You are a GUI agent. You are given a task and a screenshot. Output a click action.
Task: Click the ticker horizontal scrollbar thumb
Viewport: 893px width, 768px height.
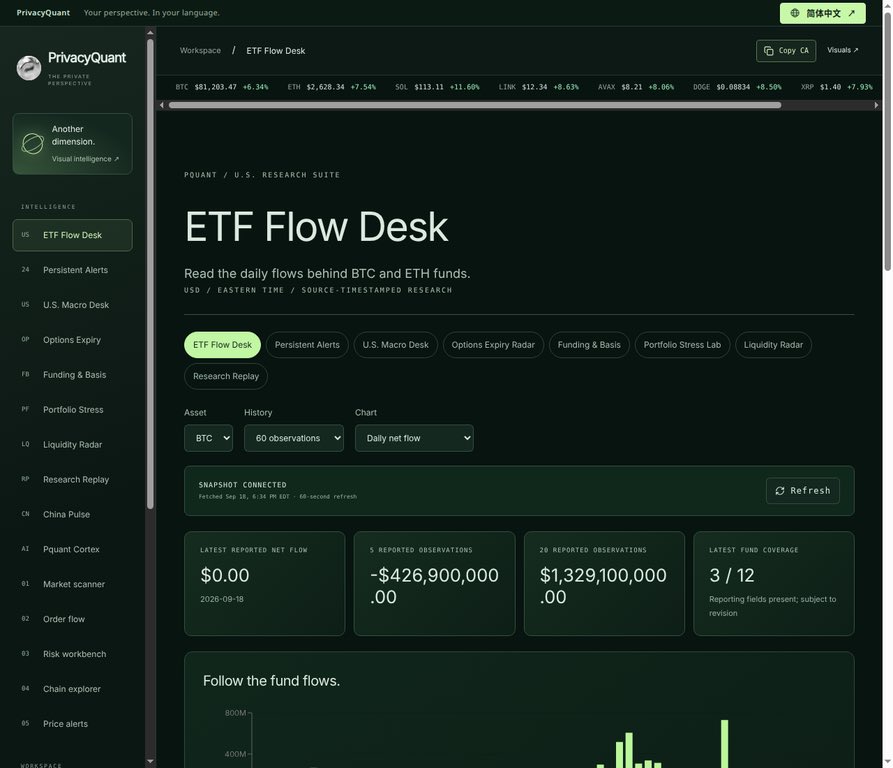click(x=475, y=105)
